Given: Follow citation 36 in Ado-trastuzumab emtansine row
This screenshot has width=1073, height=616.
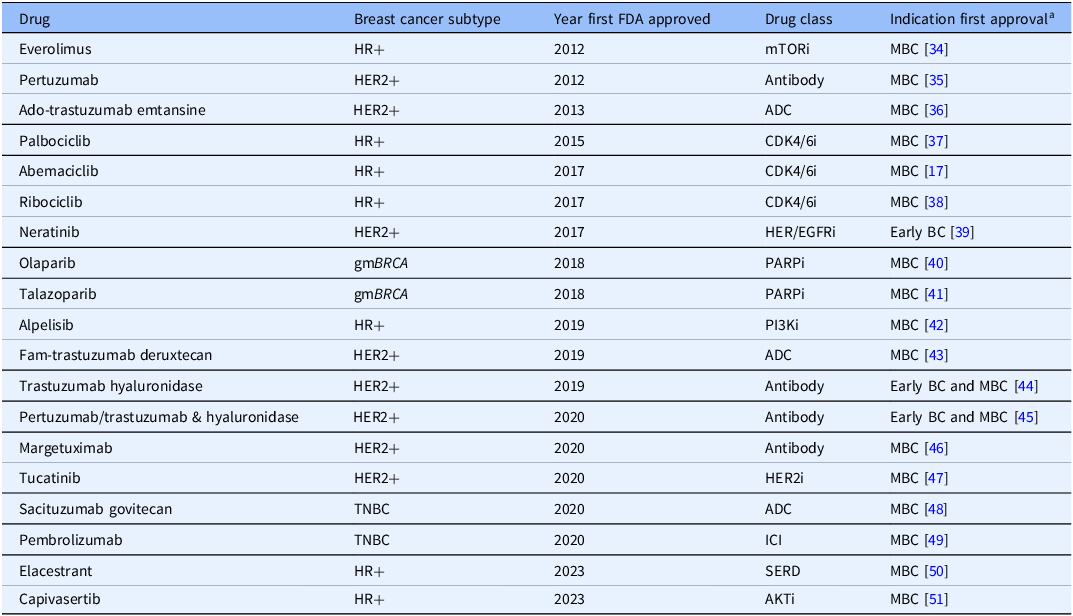Looking at the screenshot, I should click(x=936, y=110).
